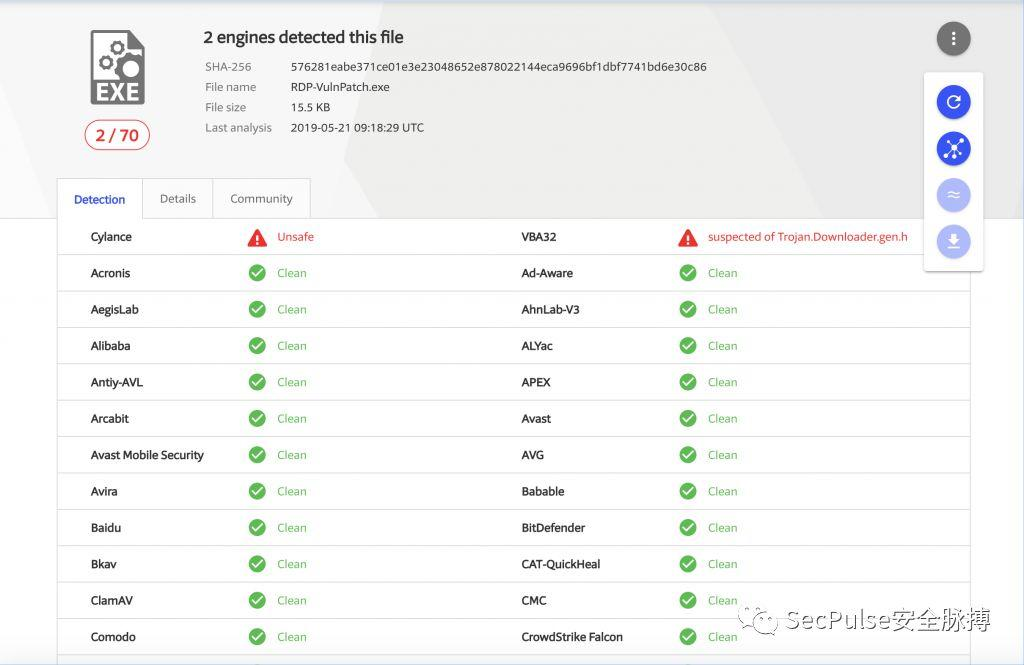The image size is (1024, 665).
Task: Click the 2 / 70 detection score badge
Action: click(x=117, y=135)
